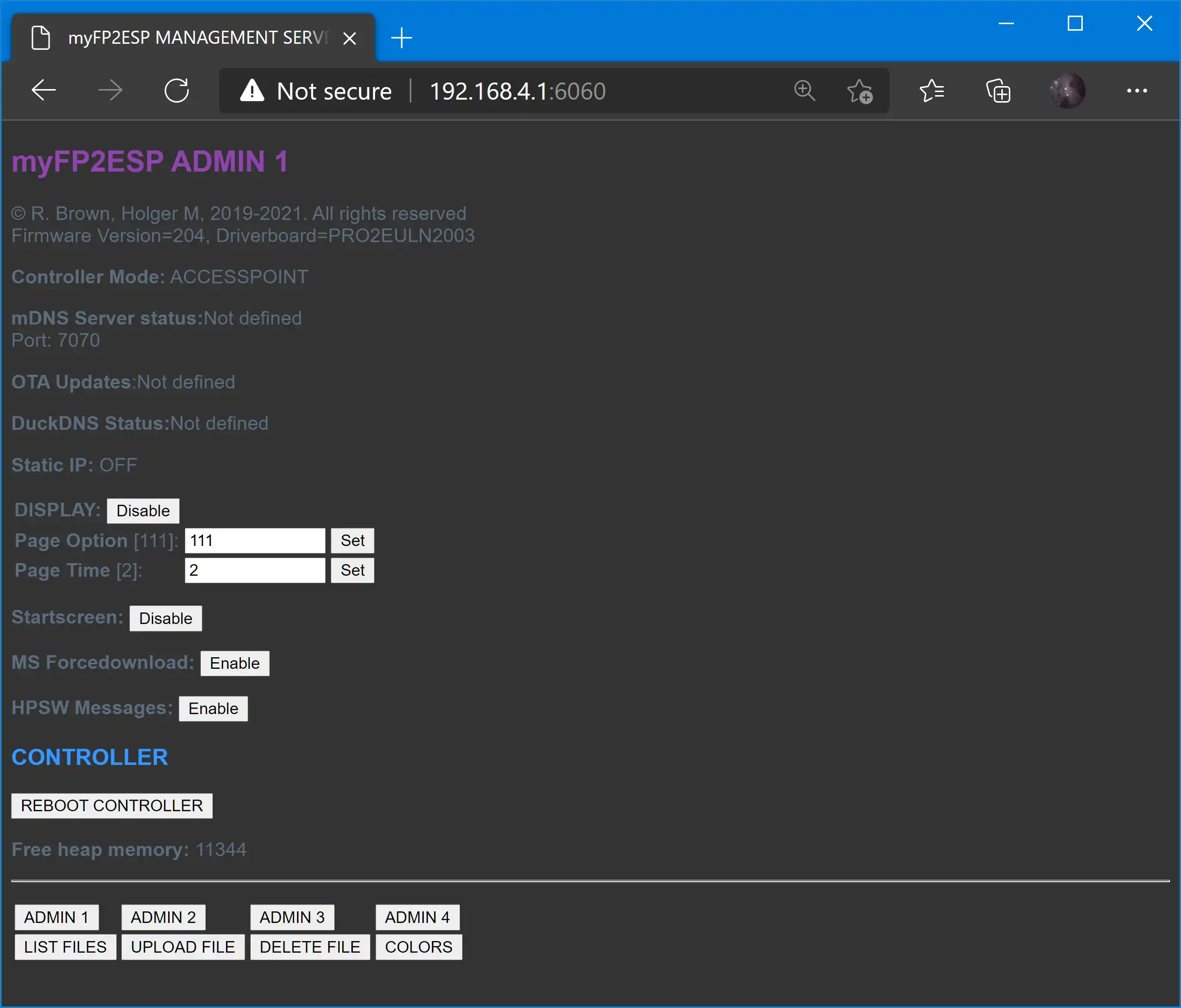Add this page to favorites star
Screen dimensions: 1181x1008
tap(859, 91)
